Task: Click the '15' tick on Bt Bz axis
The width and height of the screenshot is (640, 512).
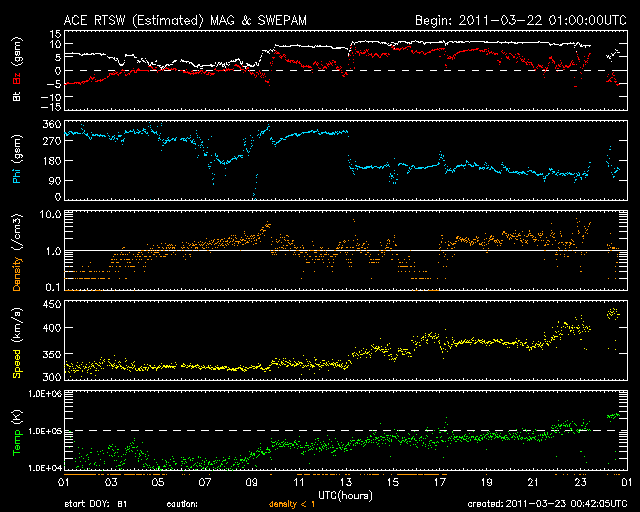Action: [56, 34]
